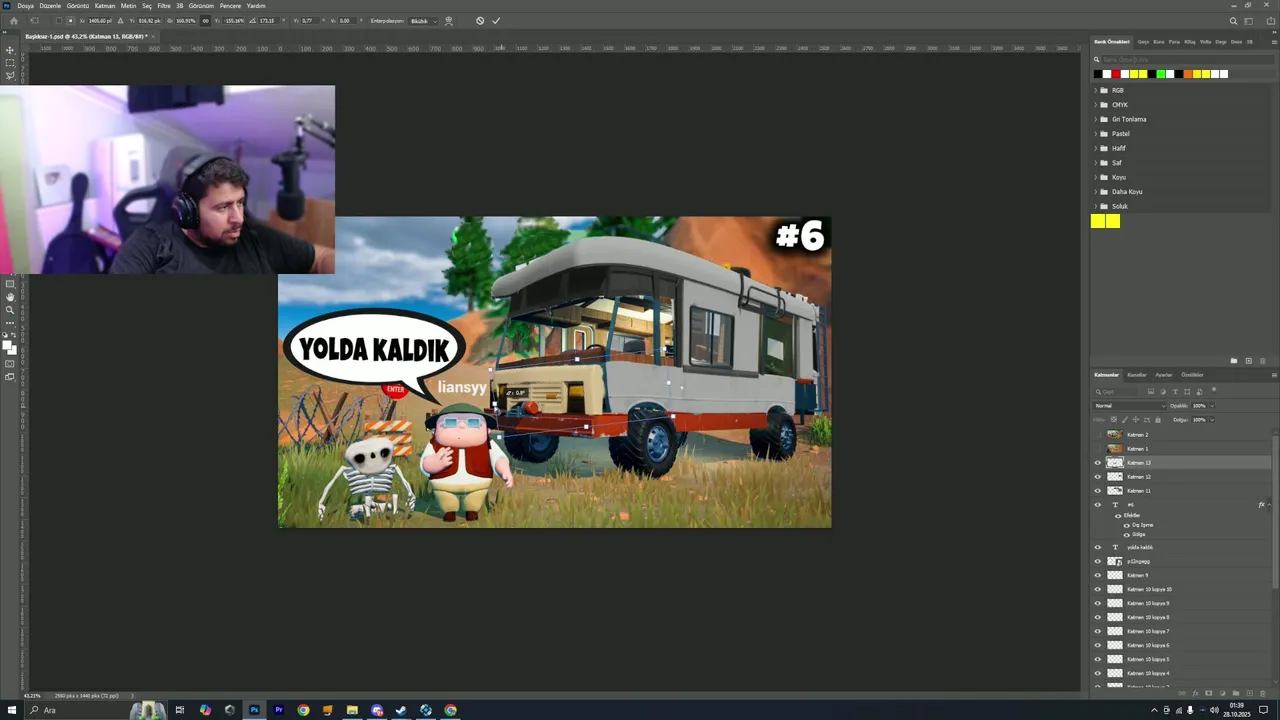Delete swatch trash icon in swatches panel
The image size is (1280, 720).
click(1262, 361)
